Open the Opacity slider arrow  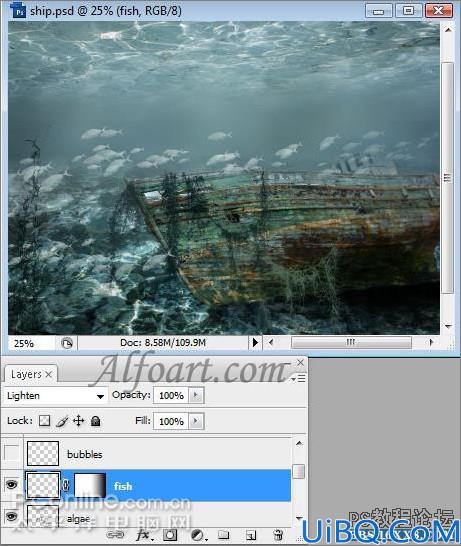click(196, 395)
